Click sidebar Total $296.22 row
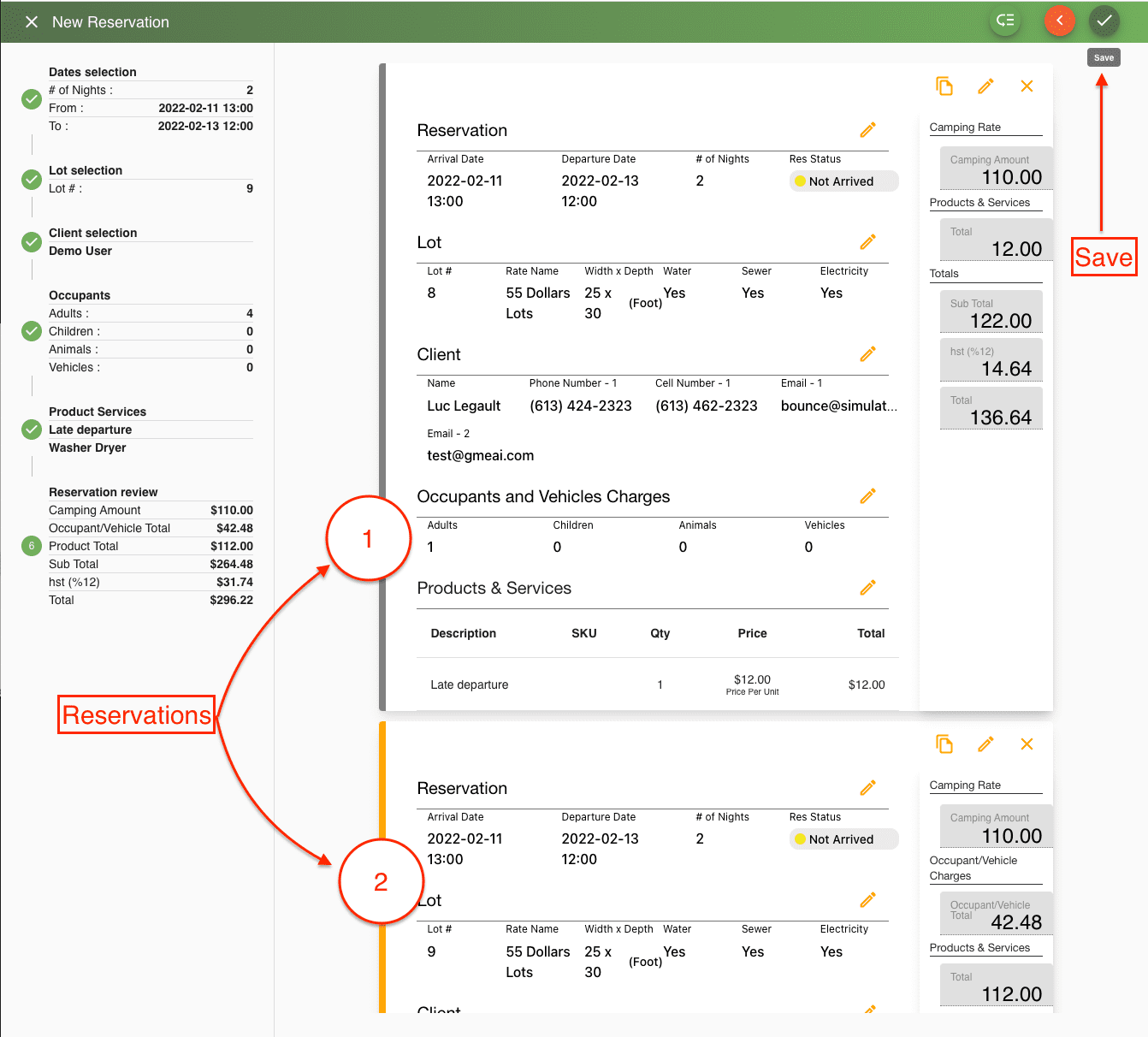This screenshot has height=1037, width=1148. point(151,600)
